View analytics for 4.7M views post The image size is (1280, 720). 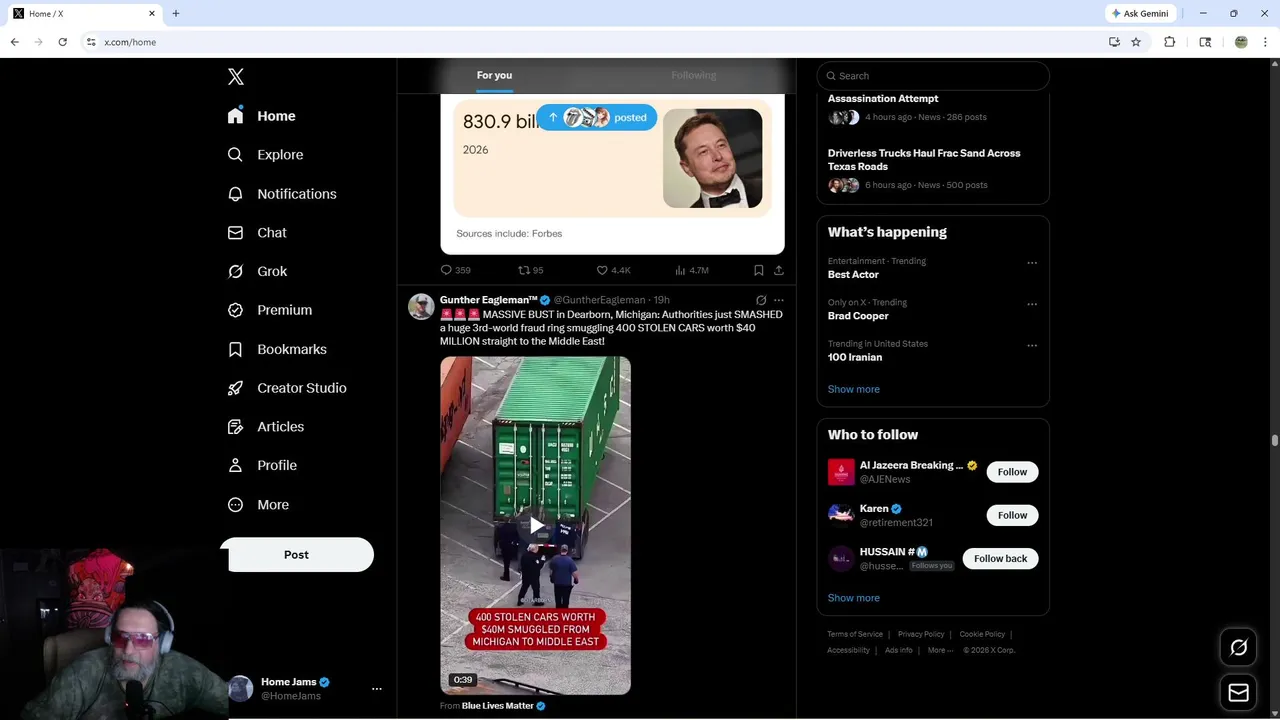(x=691, y=270)
